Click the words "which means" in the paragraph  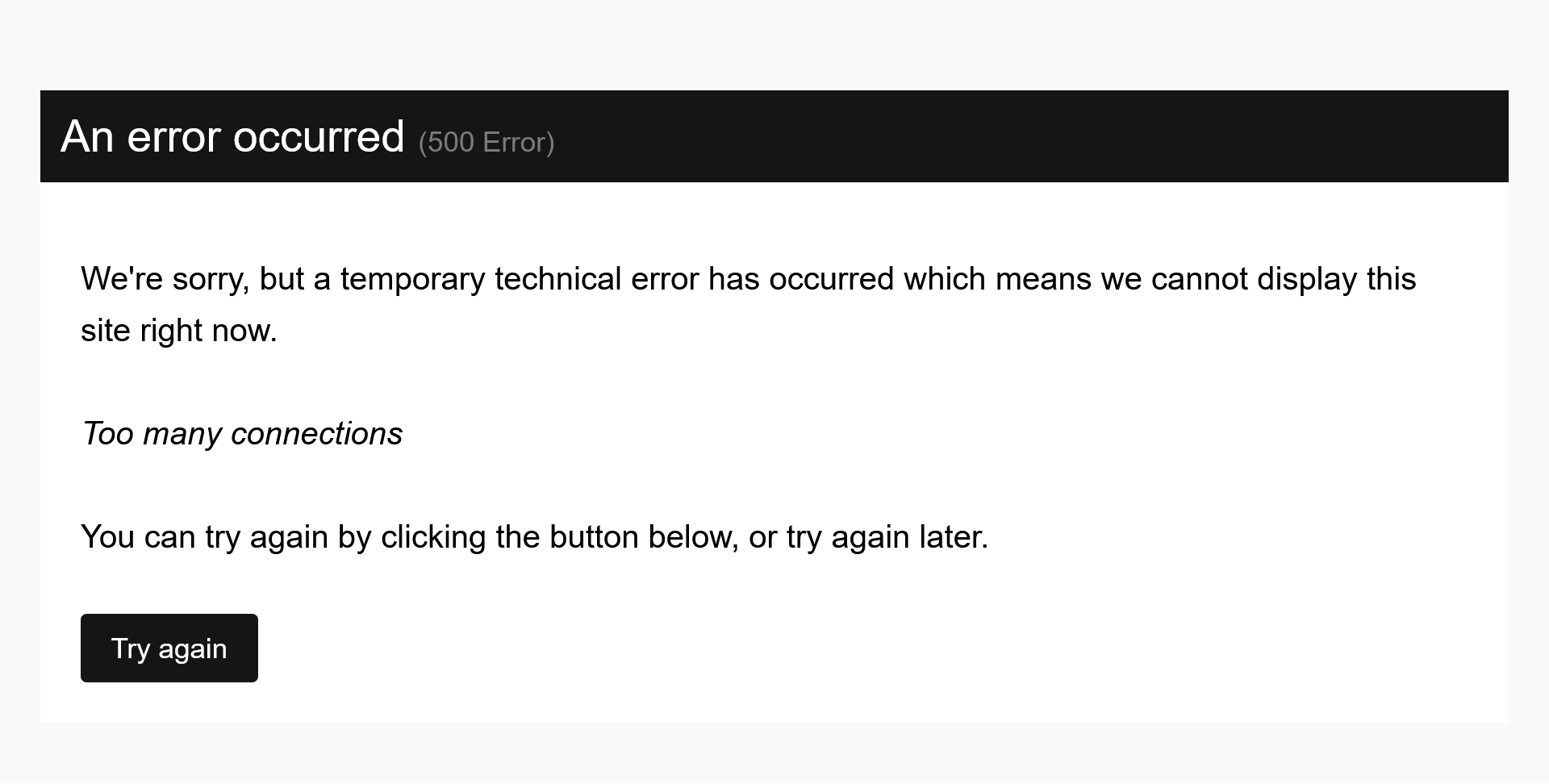pyautogui.click(x=997, y=279)
